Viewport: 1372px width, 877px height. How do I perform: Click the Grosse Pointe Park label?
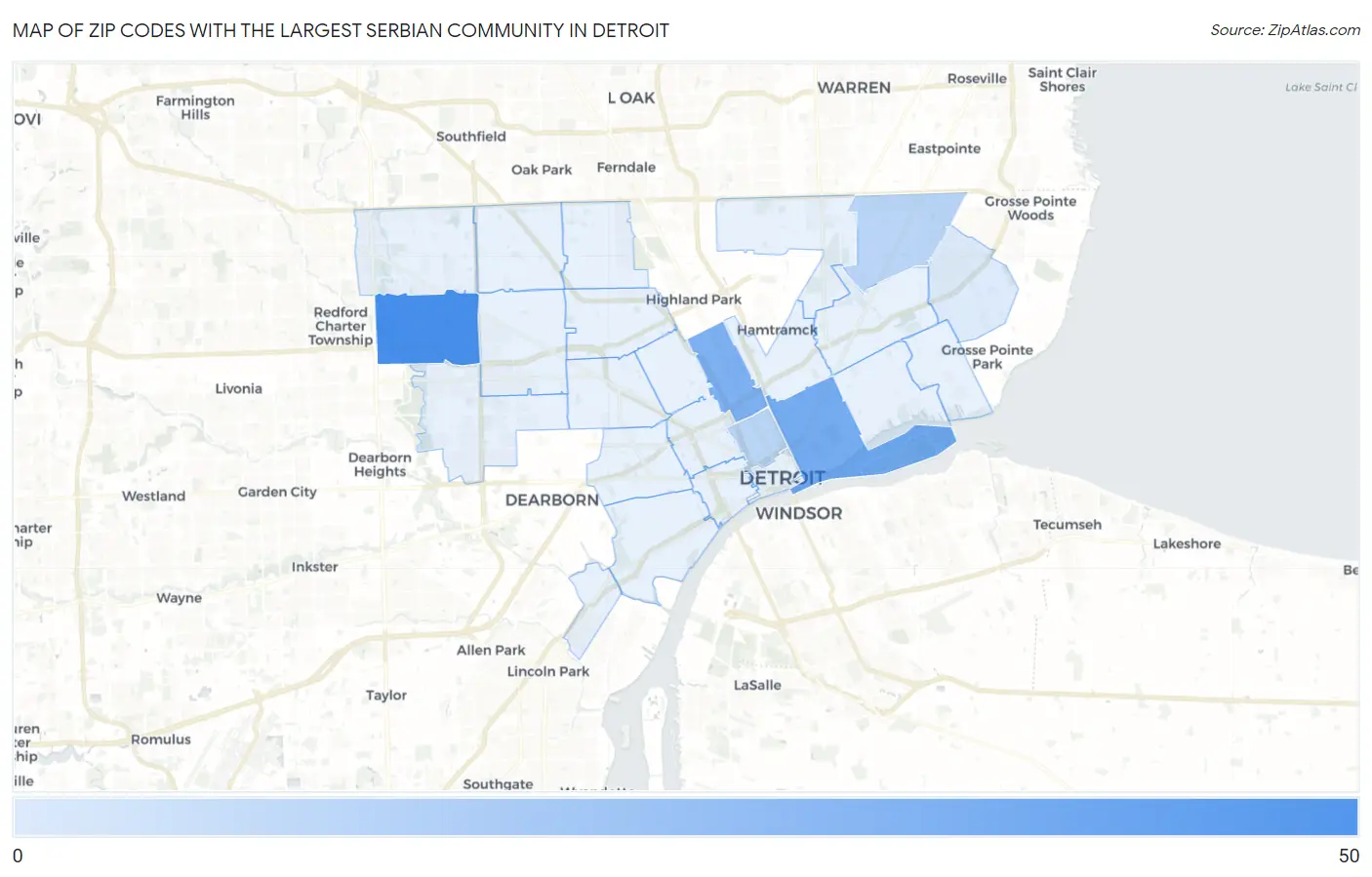pyautogui.click(x=987, y=357)
